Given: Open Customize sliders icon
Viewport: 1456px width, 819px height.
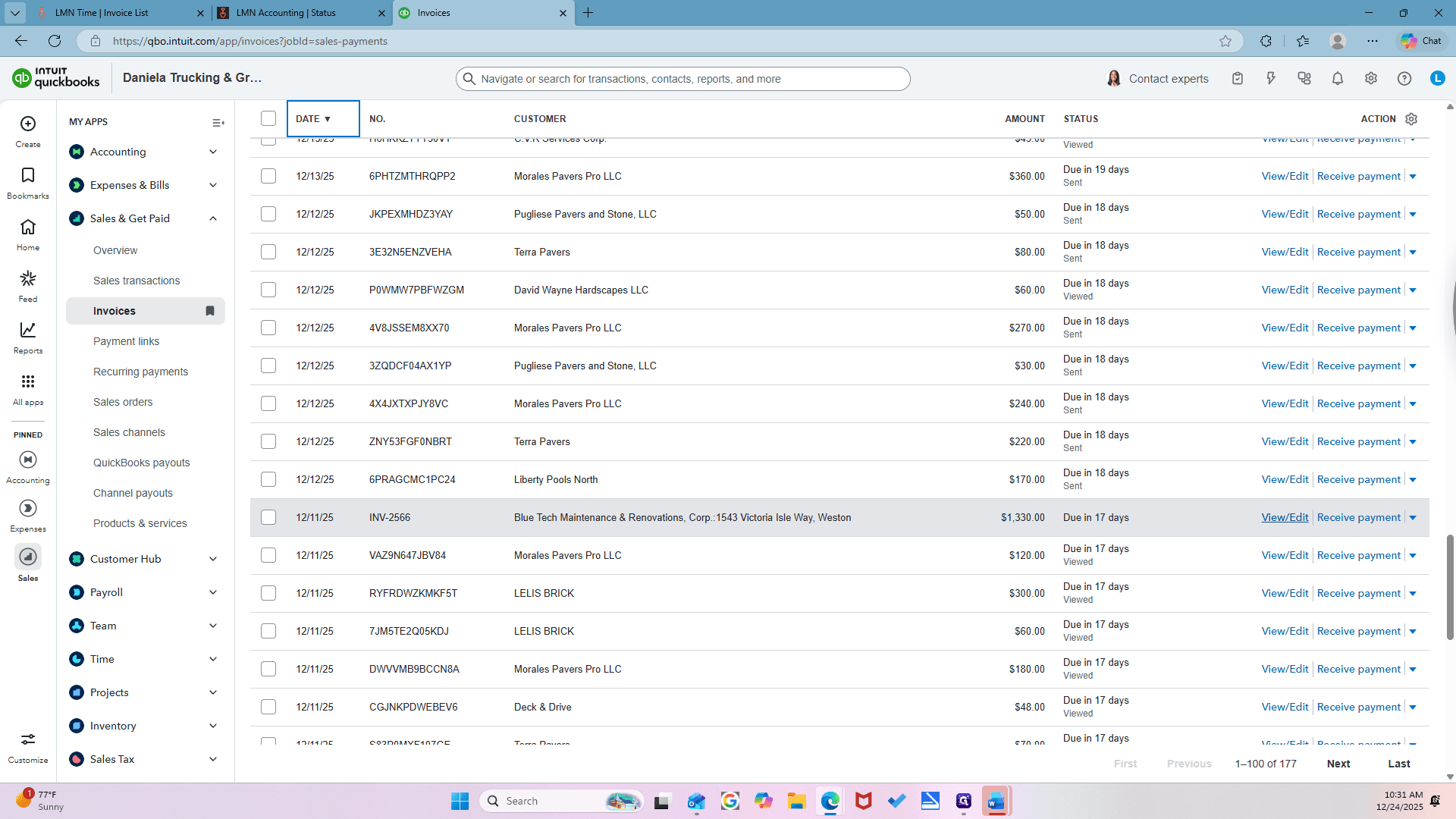Looking at the screenshot, I should pos(28,739).
